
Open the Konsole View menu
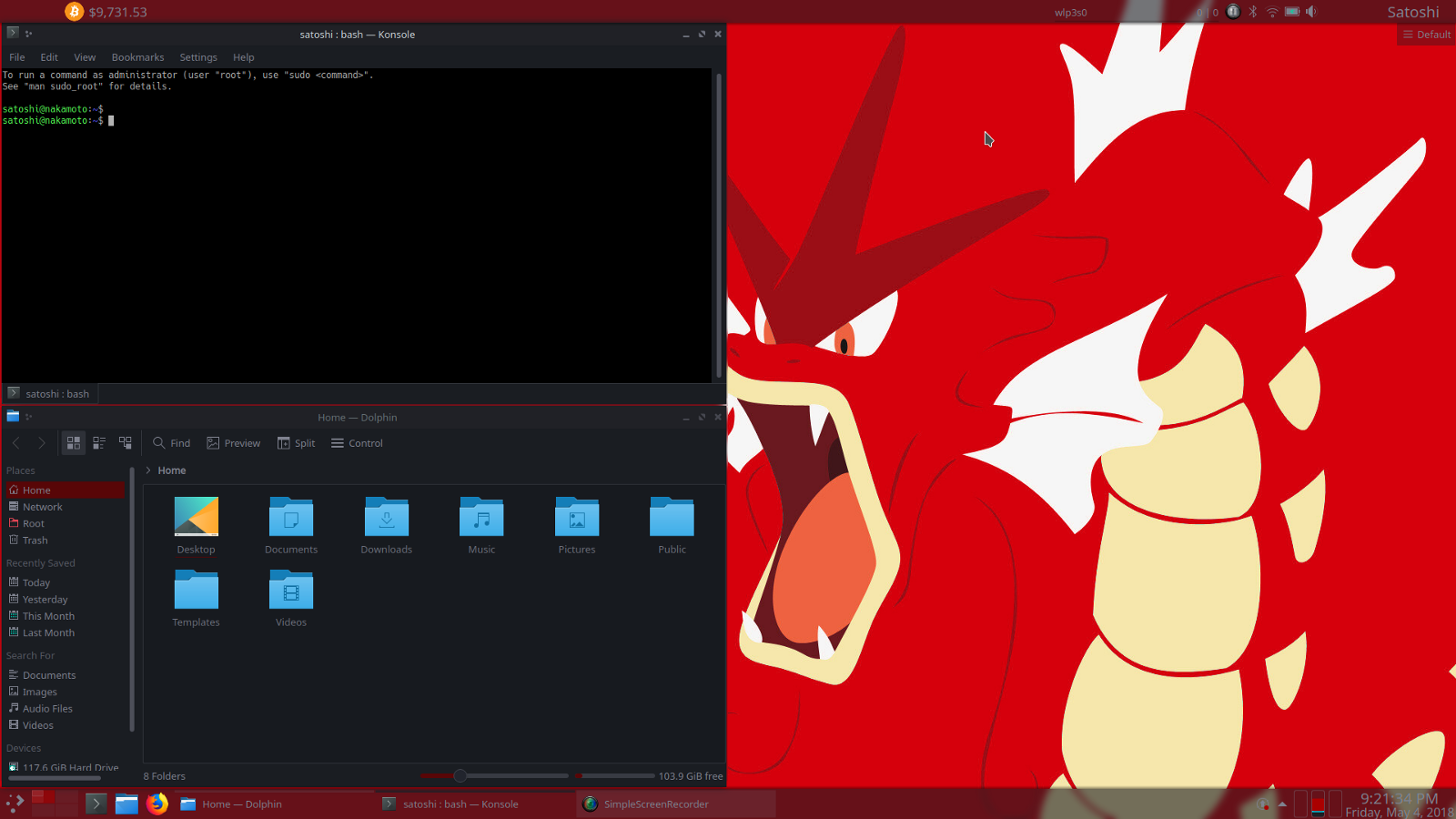[85, 57]
